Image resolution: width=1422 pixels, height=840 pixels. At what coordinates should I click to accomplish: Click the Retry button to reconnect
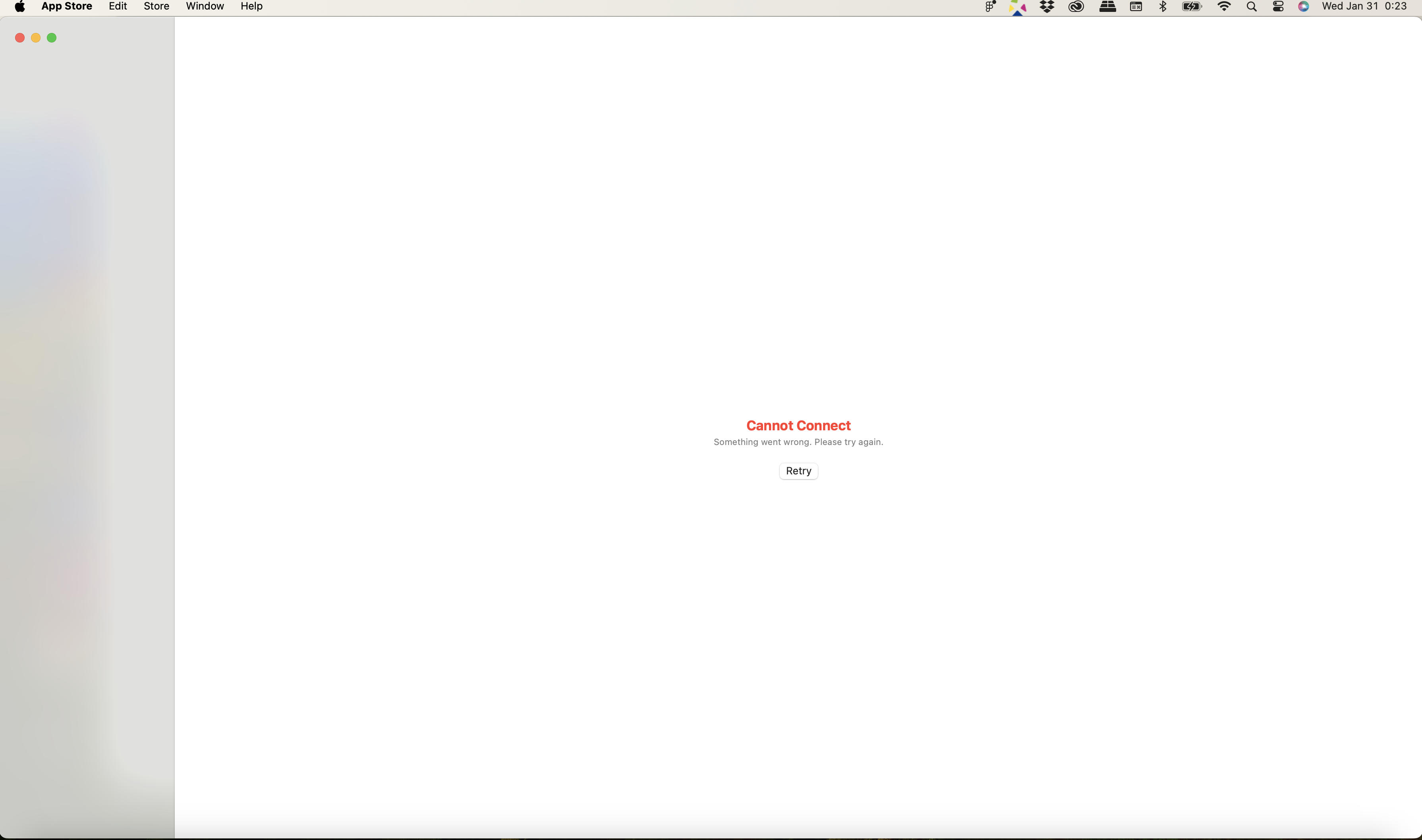798,470
